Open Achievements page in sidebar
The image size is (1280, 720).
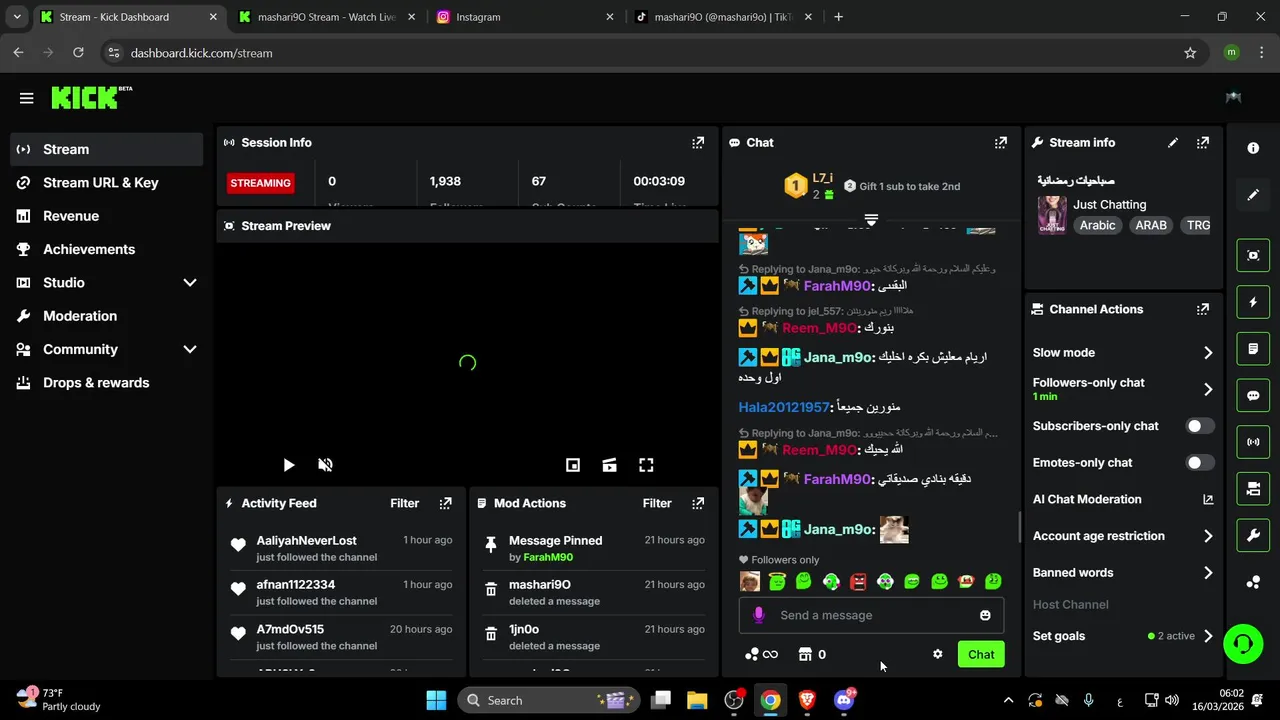pos(106,249)
